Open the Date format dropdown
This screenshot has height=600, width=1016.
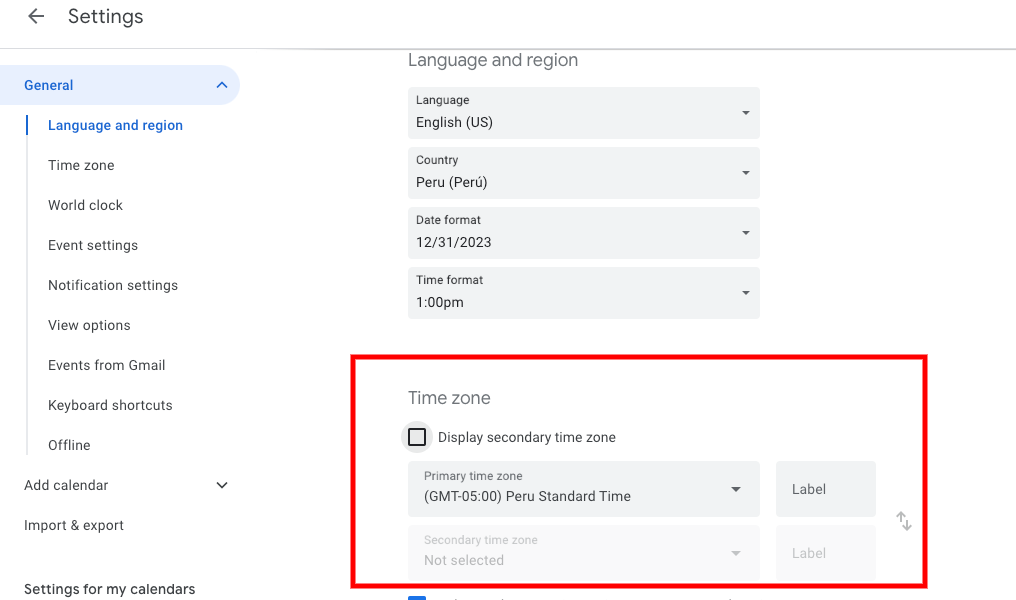583,233
